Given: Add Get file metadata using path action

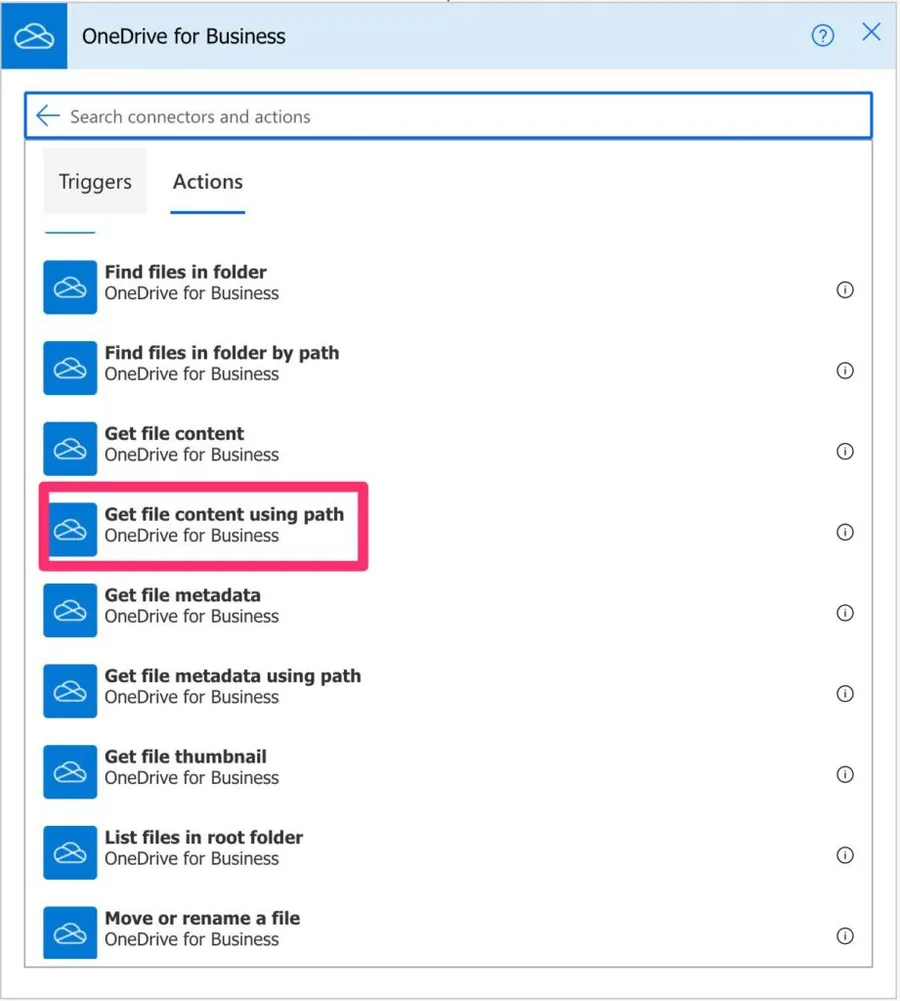Looking at the screenshot, I should [232, 686].
